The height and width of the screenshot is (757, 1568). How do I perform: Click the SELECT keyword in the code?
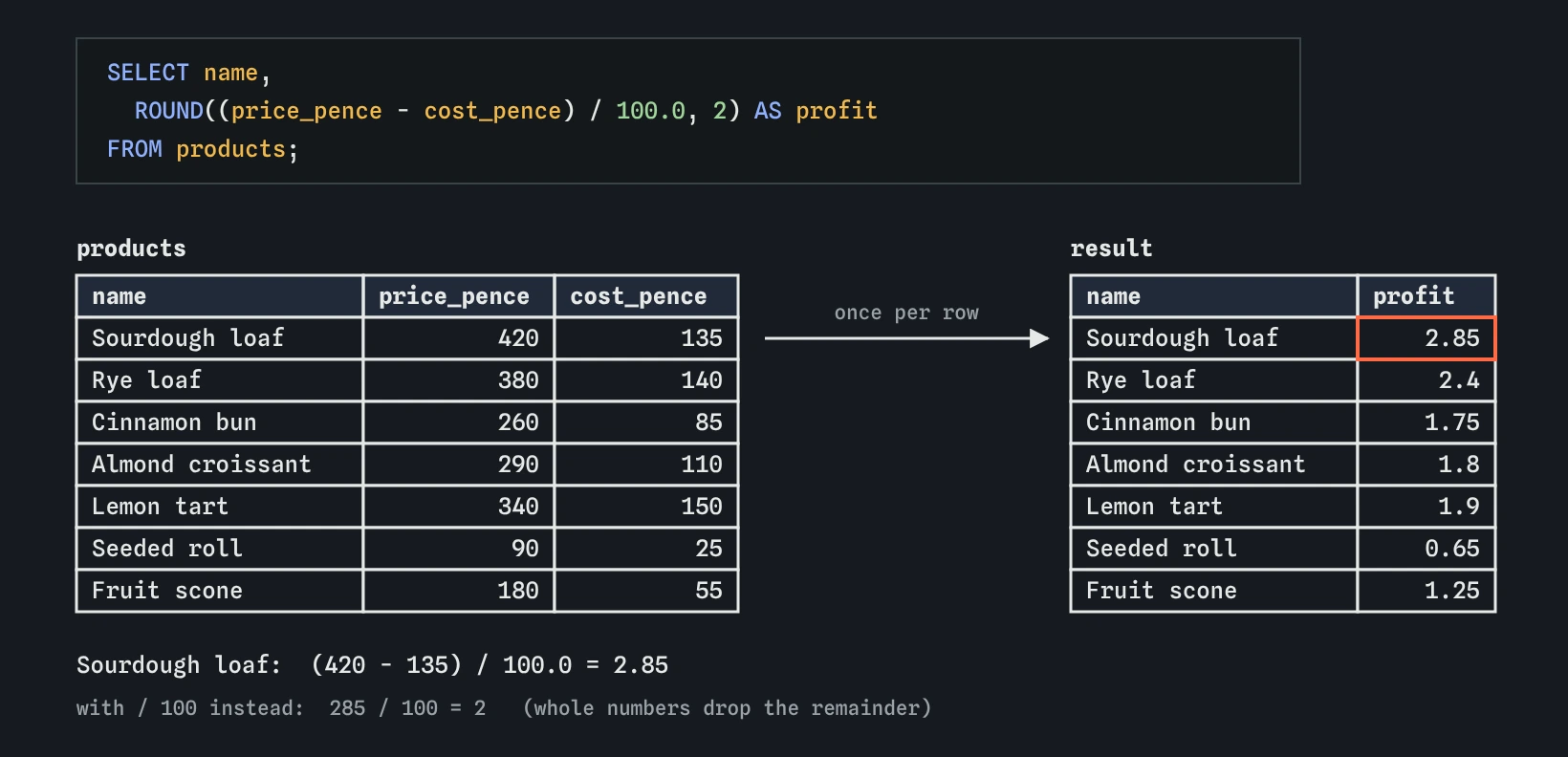click(x=148, y=73)
